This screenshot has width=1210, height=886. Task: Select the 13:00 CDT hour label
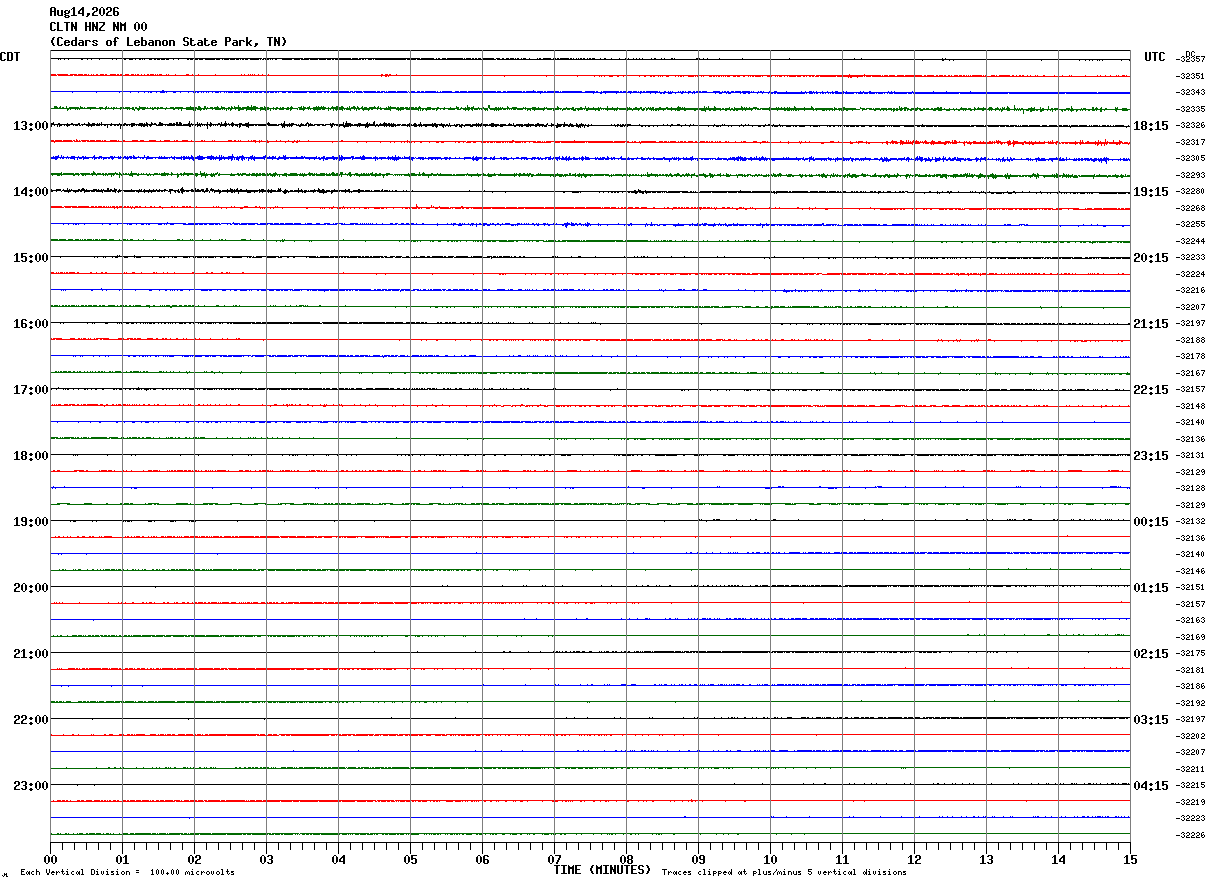point(30,126)
